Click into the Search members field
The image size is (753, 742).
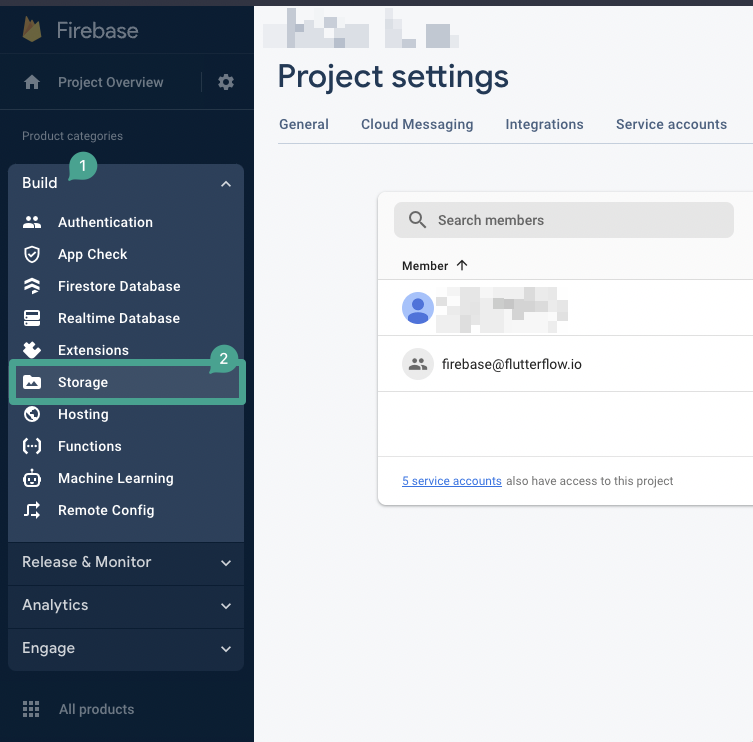pos(563,220)
